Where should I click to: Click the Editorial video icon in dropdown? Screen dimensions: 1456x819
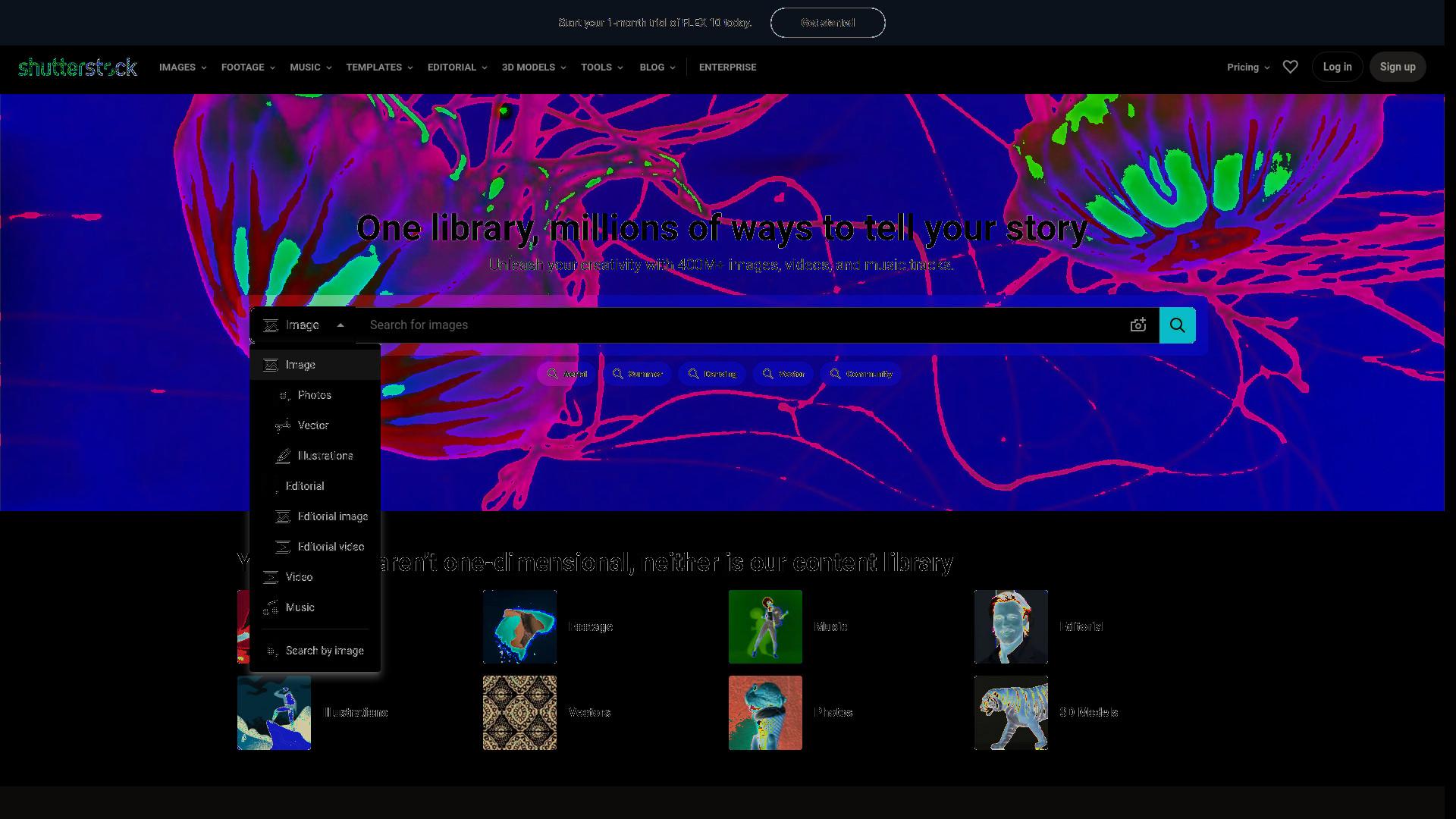click(x=283, y=547)
